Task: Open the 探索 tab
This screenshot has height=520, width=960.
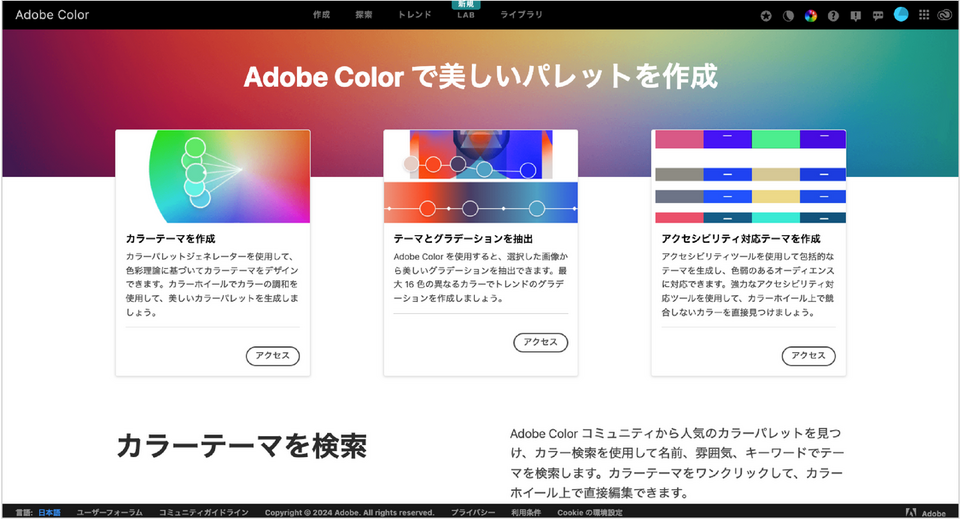Action: pyautogui.click(x=364, y=15)
